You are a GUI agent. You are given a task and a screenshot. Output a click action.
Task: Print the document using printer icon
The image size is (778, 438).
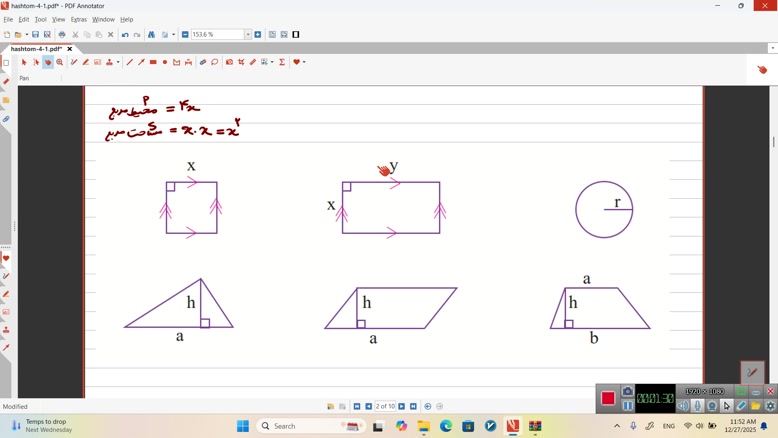click(62, 35)
